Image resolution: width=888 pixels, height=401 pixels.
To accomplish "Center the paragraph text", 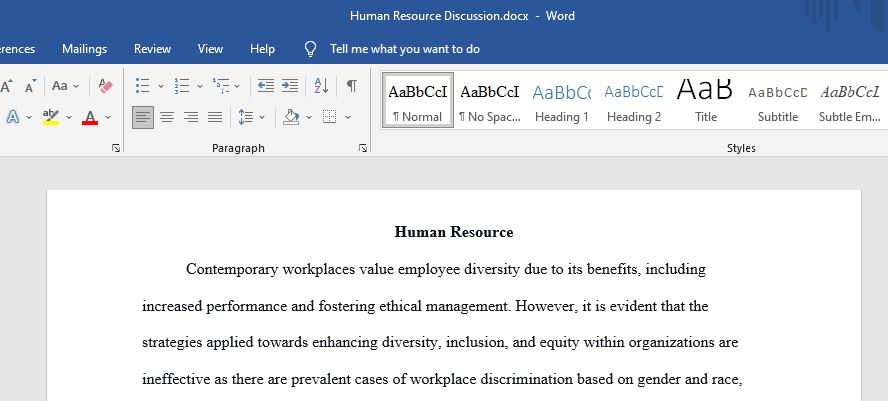I will point(166,117).
